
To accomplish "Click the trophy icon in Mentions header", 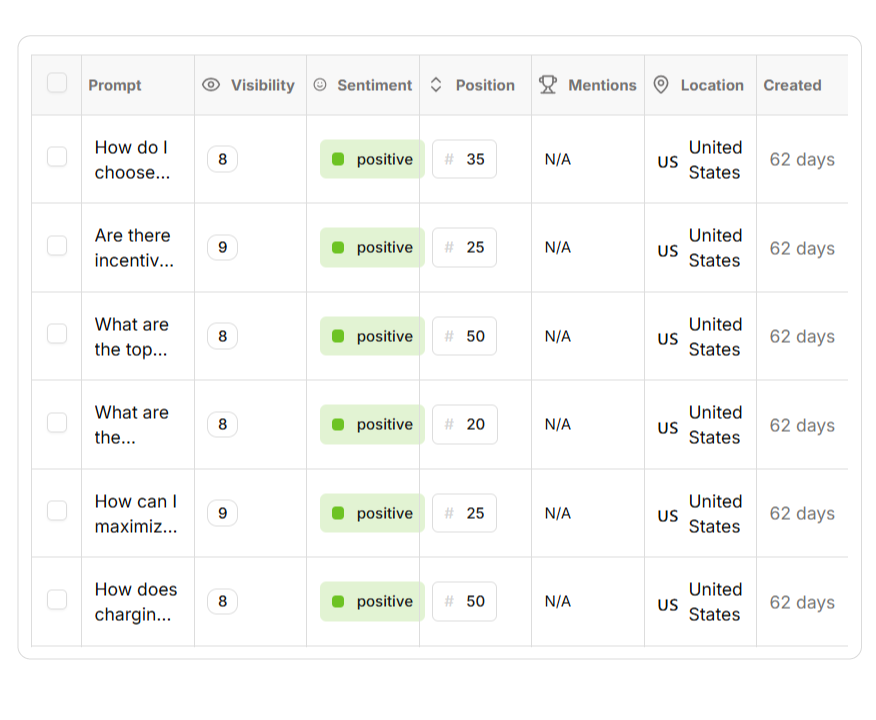I will coord(548,85).
